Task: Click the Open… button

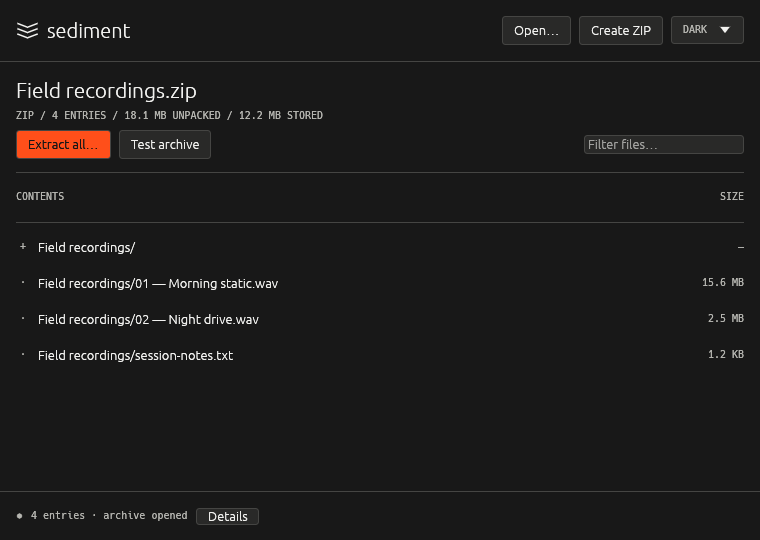Action: point(536,31)
